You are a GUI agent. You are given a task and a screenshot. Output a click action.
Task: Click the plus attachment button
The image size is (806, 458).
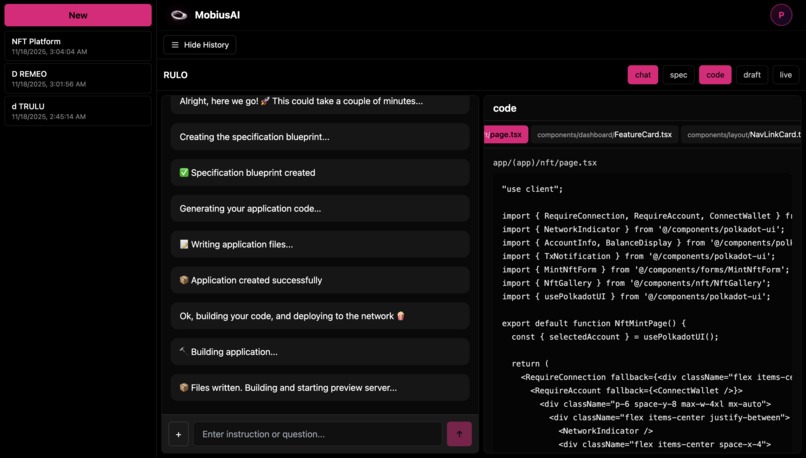178,434
